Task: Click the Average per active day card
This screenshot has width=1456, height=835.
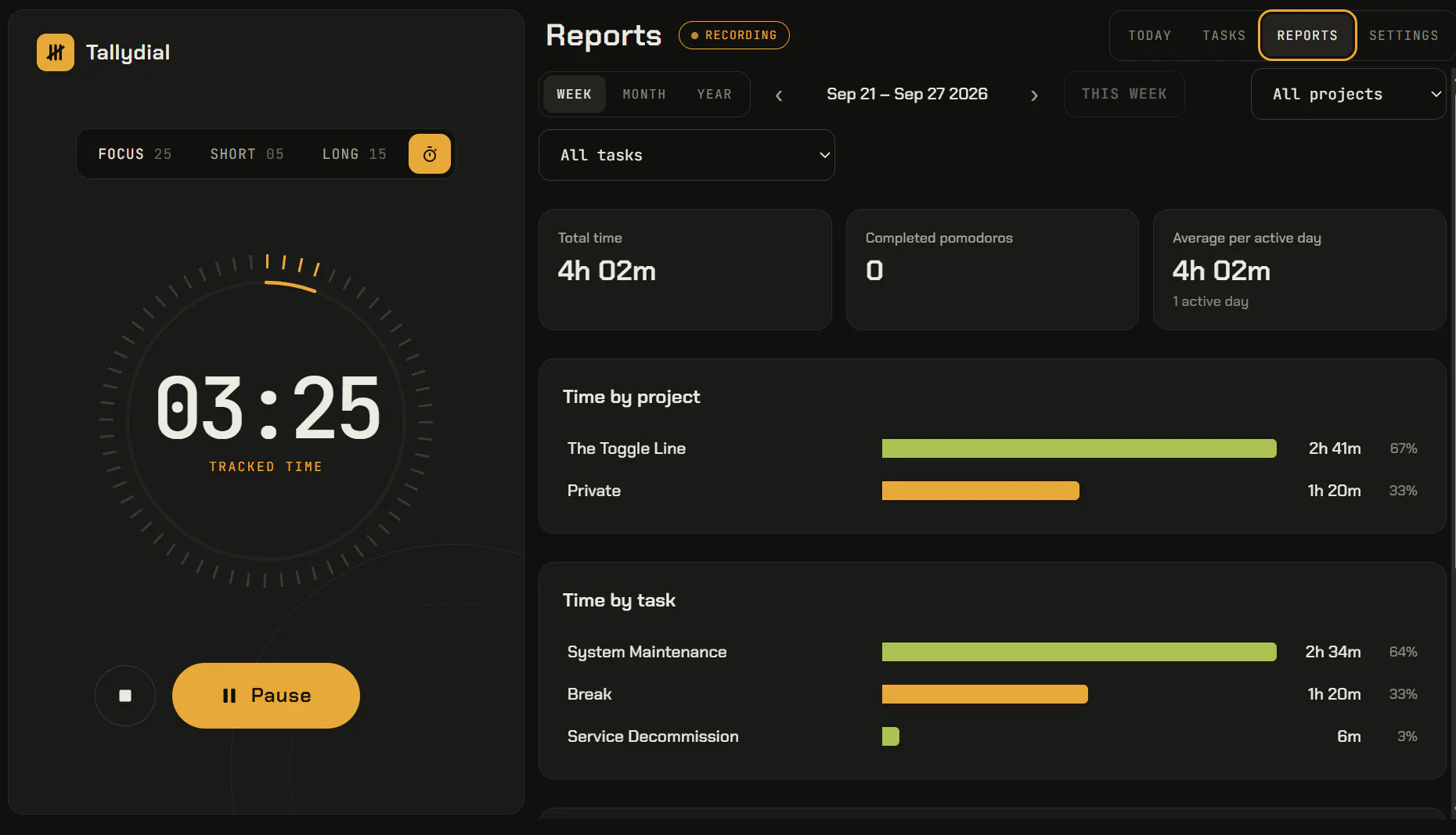Action: click(1299, 269)
